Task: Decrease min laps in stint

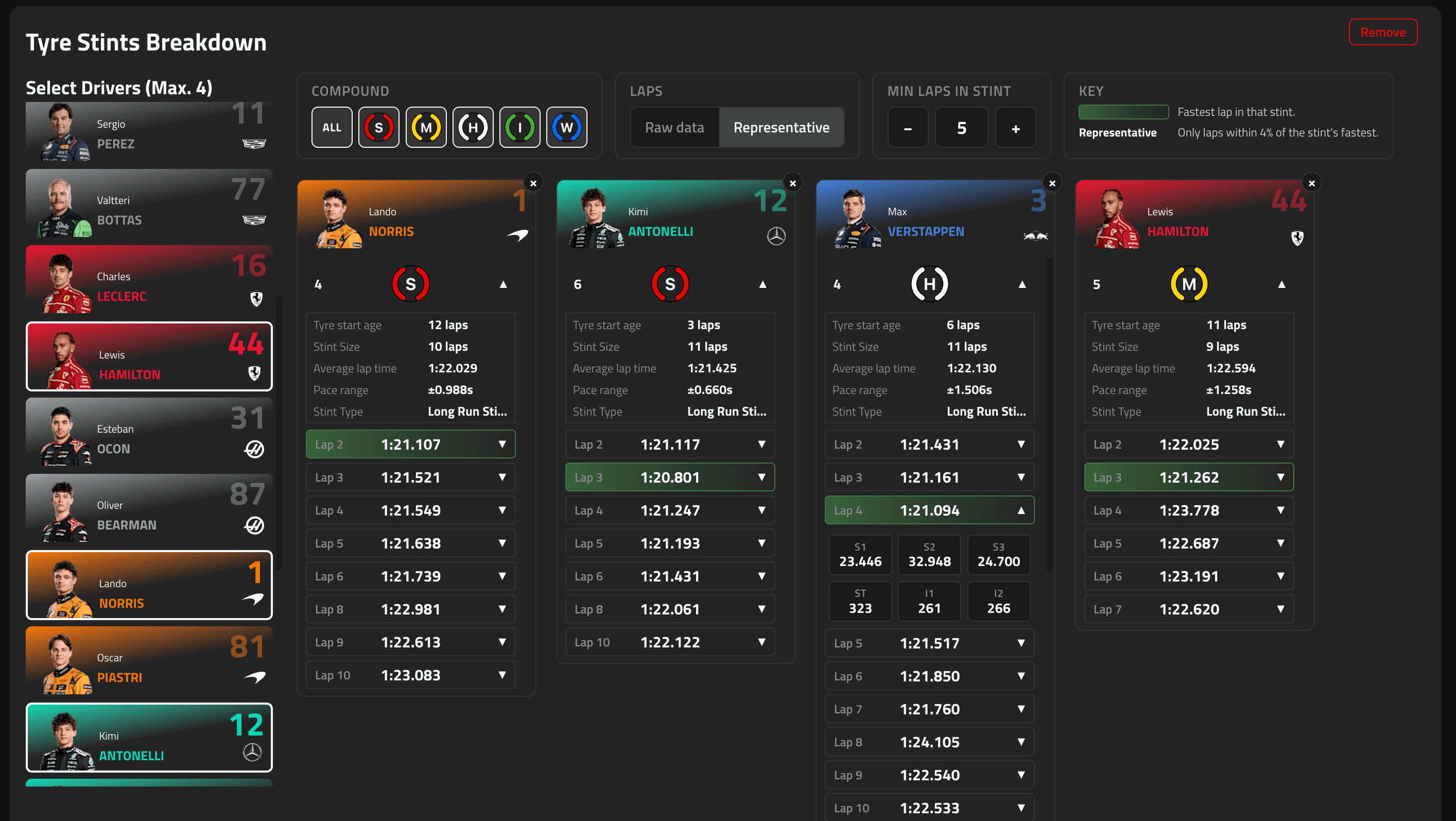Action: (908, 128)
